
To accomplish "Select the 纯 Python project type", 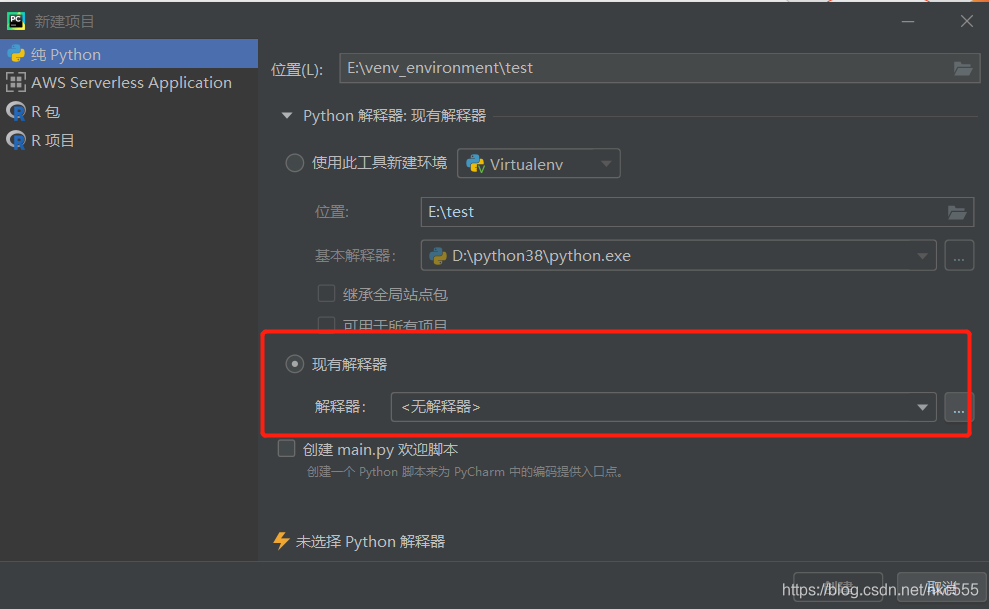I will [x=129, y=54].
